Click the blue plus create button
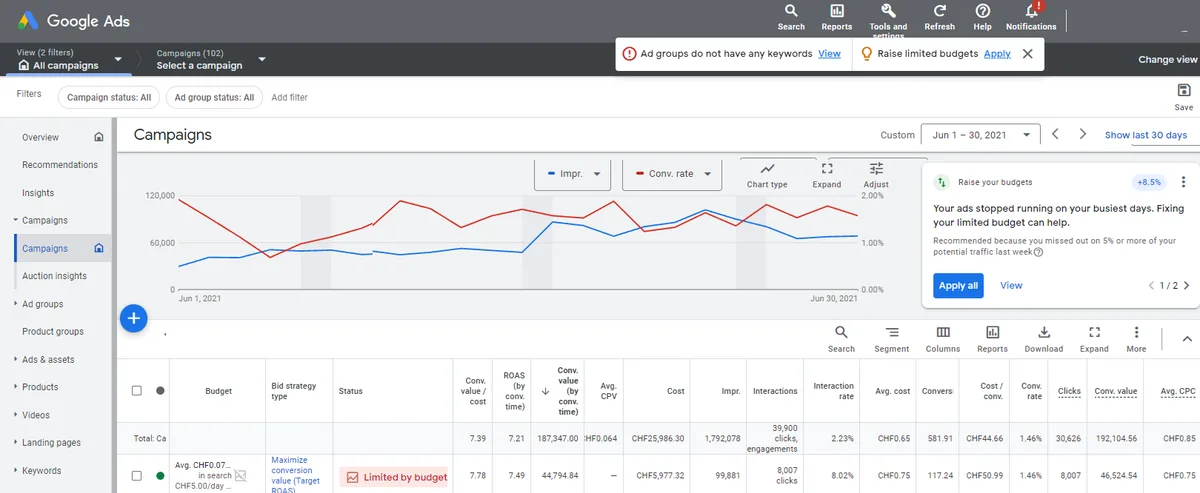This screenshot has height=493, width=1200. (x=134, y=318)
